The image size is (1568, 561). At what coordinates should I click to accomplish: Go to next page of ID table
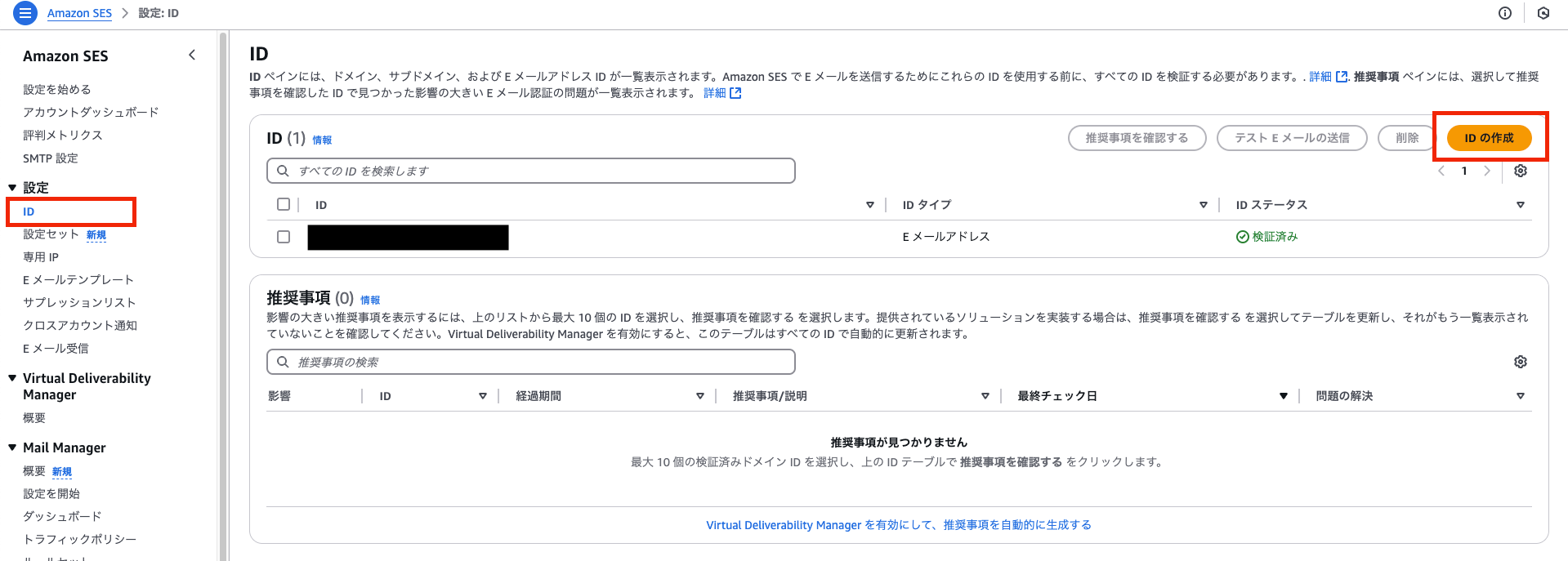tap(1486, 171)
